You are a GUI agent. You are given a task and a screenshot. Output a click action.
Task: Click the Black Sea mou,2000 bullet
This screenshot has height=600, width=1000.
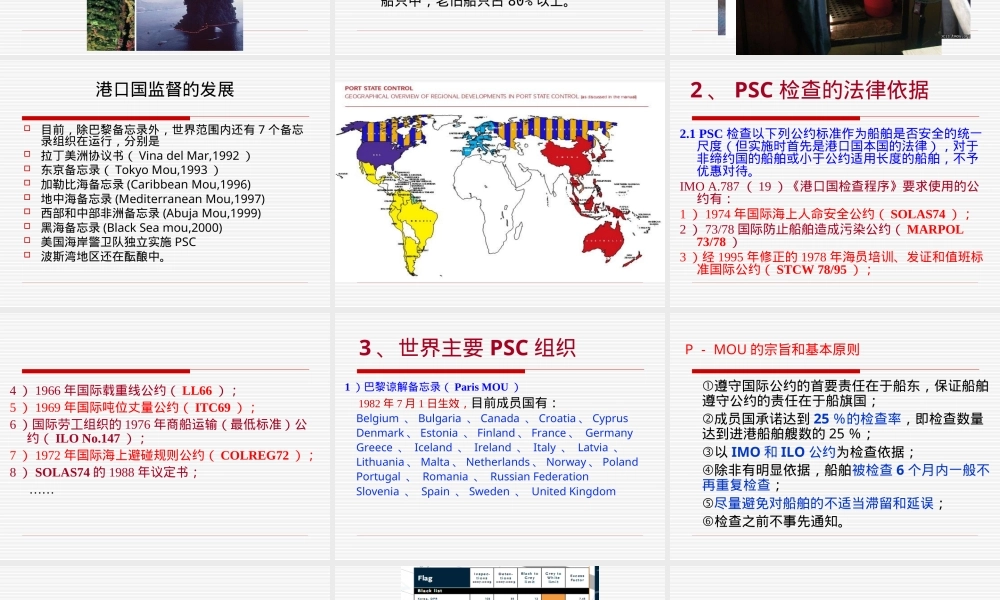[x=132, y=228]
